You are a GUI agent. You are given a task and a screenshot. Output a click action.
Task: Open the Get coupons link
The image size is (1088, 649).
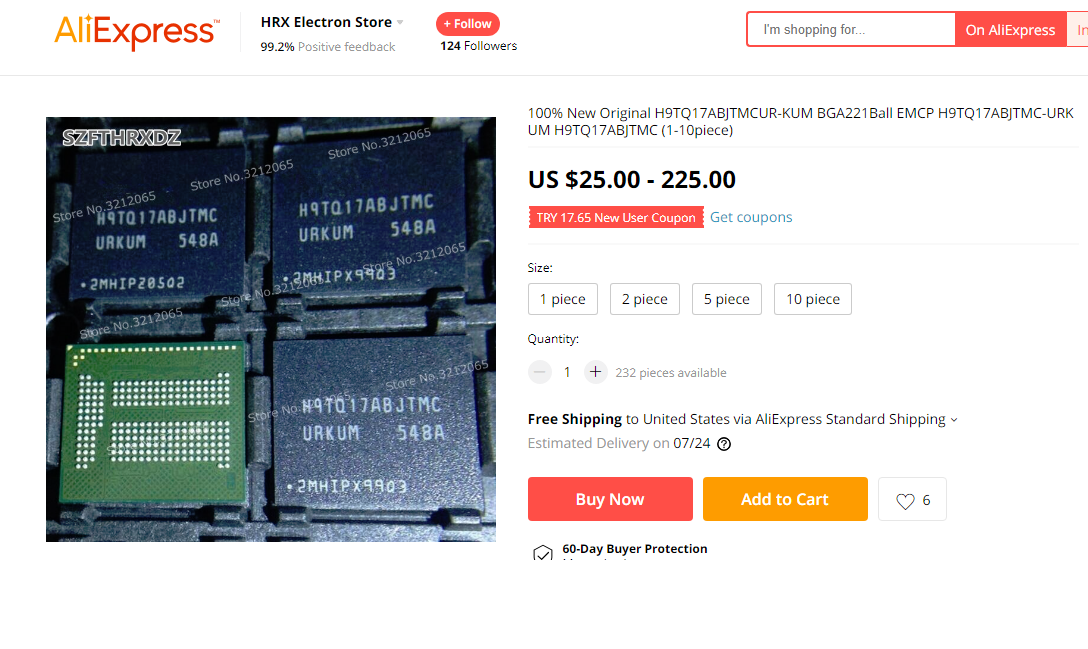[x=751, y=217]
